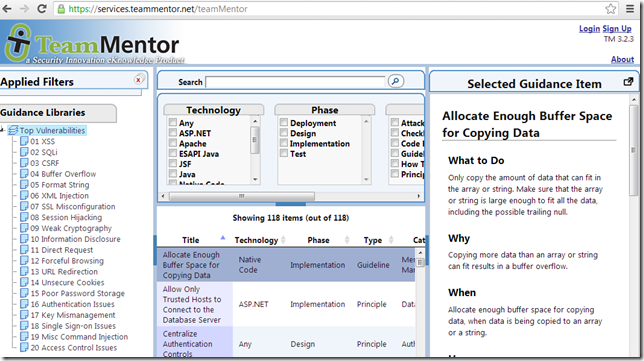
Task: Click the green padlock security icon
Action: 61,9
